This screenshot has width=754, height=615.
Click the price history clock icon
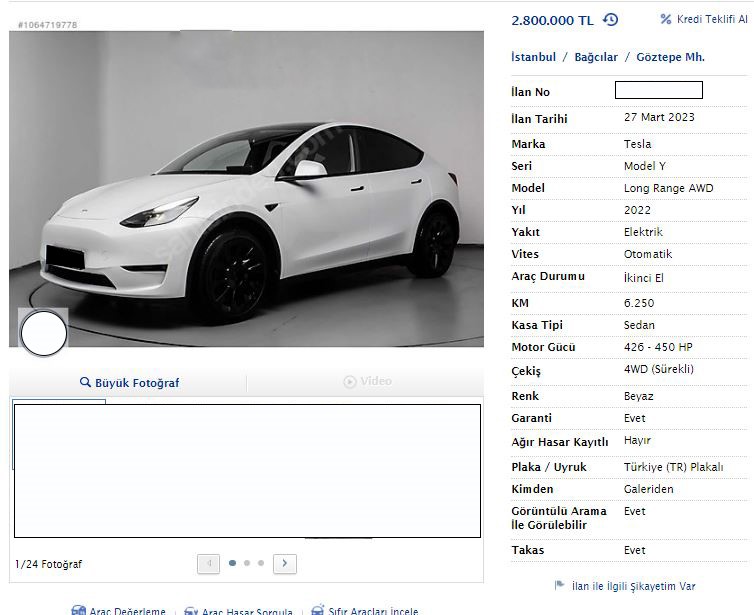pos(610,20)
